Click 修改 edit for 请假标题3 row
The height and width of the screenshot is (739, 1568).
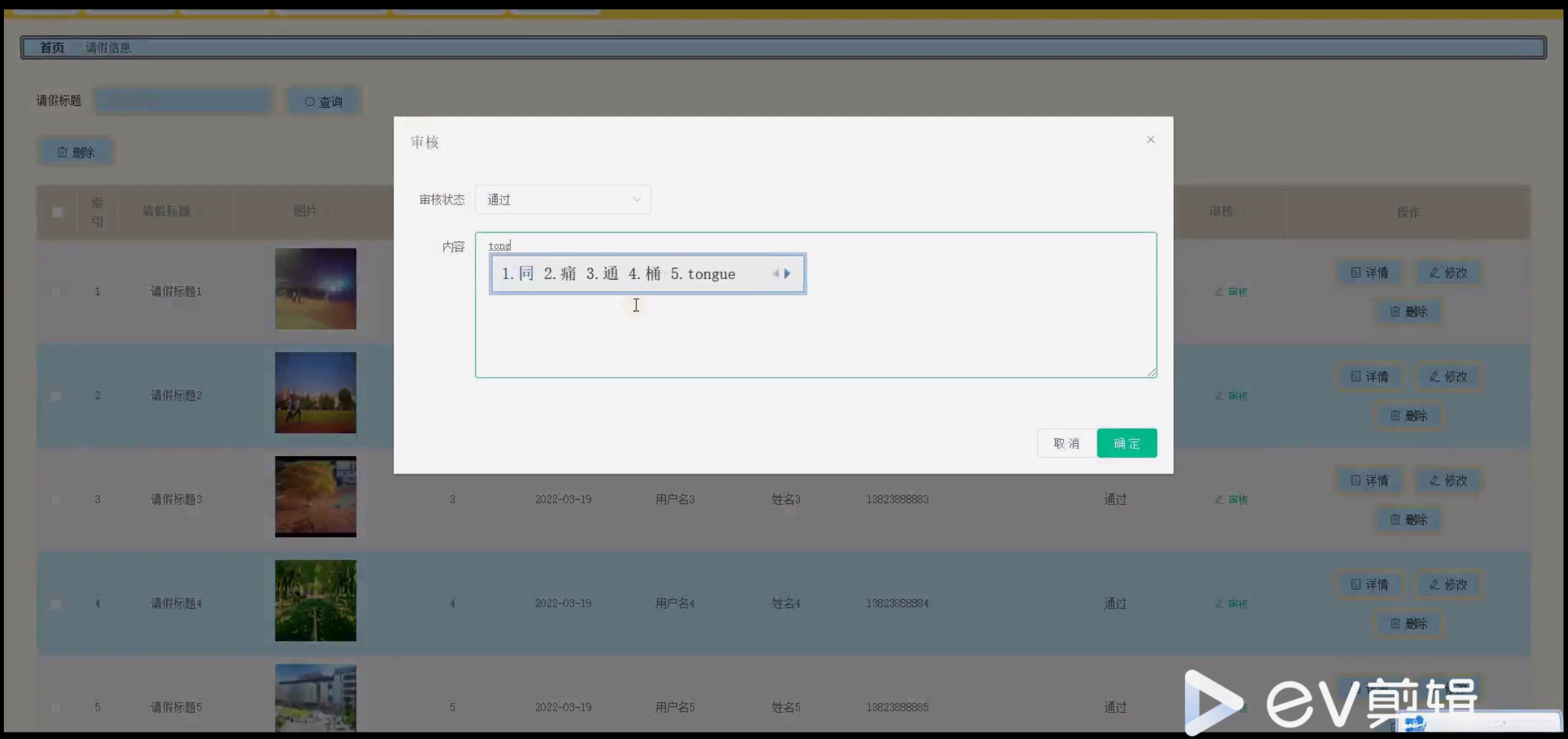pyautogui.click(x=1448, y=481)
